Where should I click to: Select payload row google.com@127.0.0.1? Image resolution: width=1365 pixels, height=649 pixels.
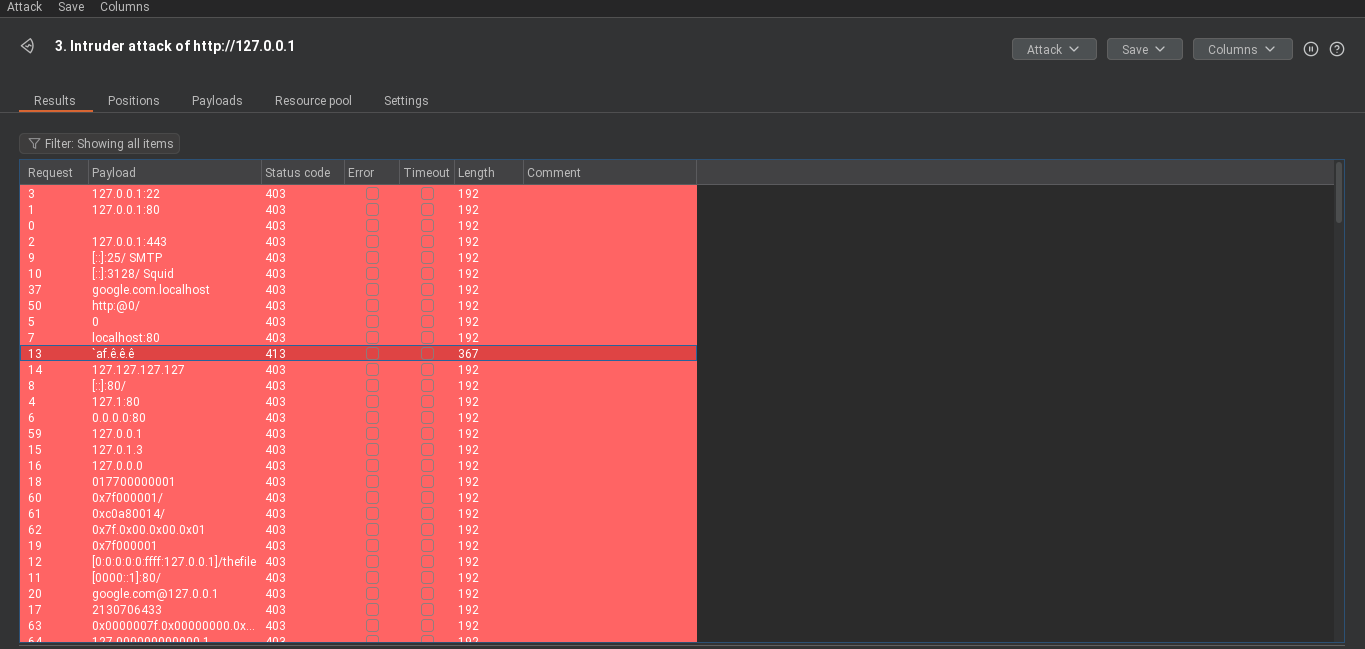click(358, 594)
